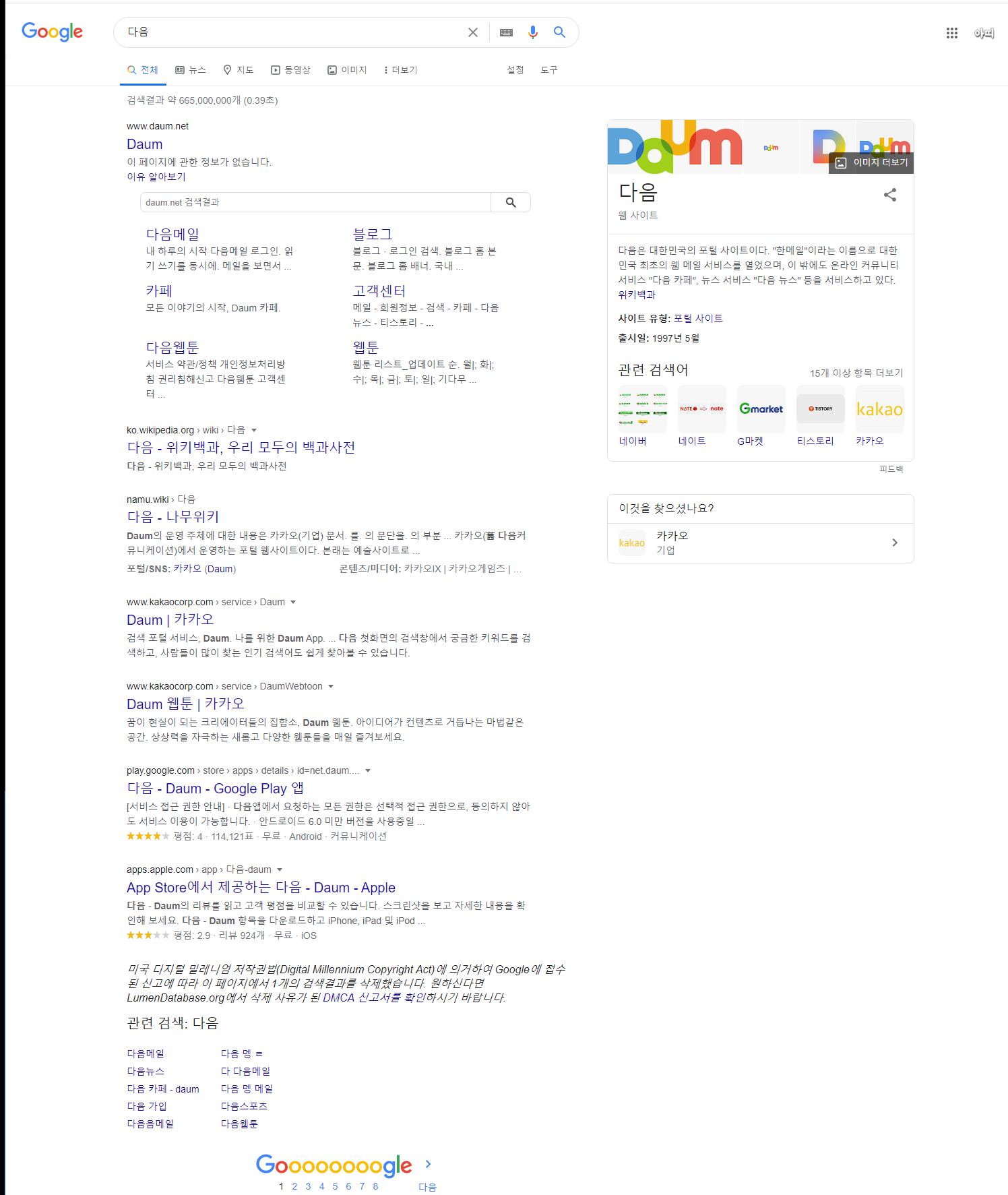
Task: Expand dropdown arrow beside play.google.com URL
Action: coord(368,770)
